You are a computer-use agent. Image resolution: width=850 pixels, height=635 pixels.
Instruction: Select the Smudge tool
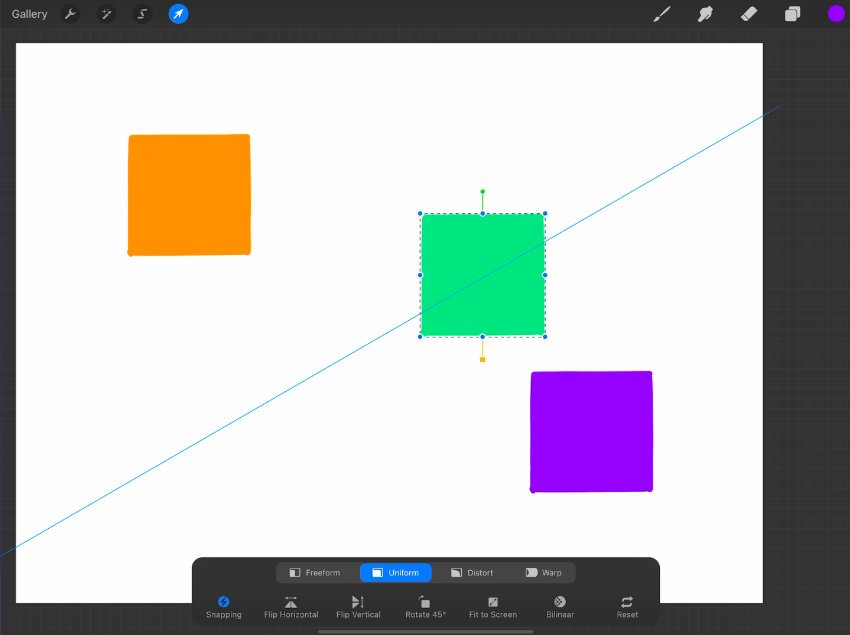[705, 14]
